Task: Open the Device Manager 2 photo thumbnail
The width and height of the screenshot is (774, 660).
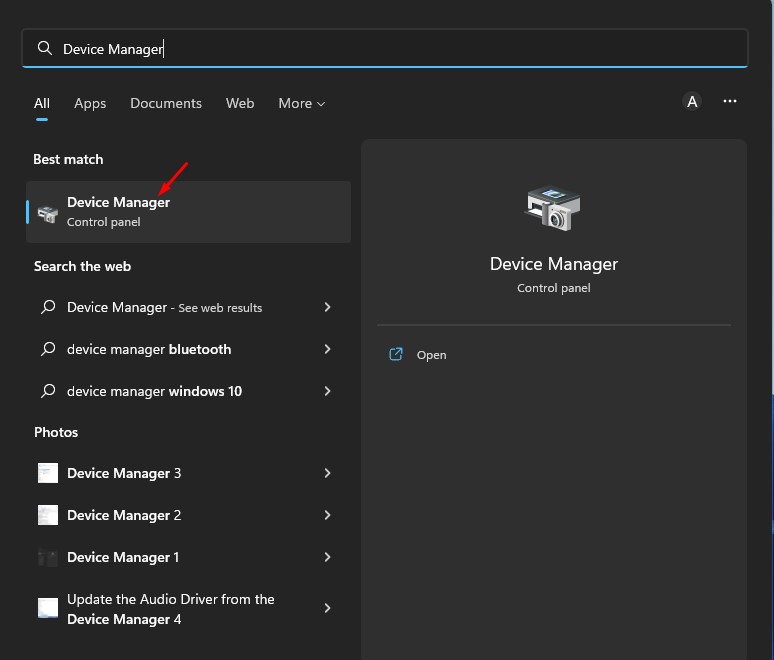Action: [48, 515]
